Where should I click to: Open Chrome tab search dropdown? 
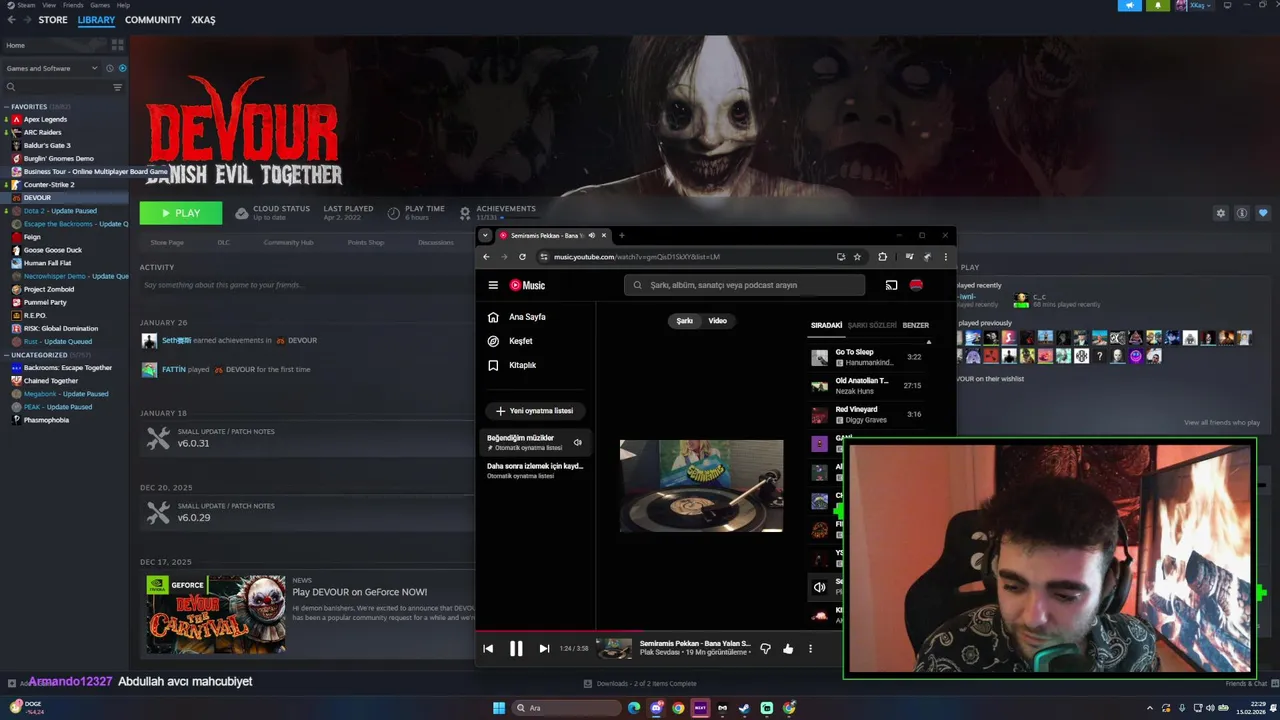(485, 236)
